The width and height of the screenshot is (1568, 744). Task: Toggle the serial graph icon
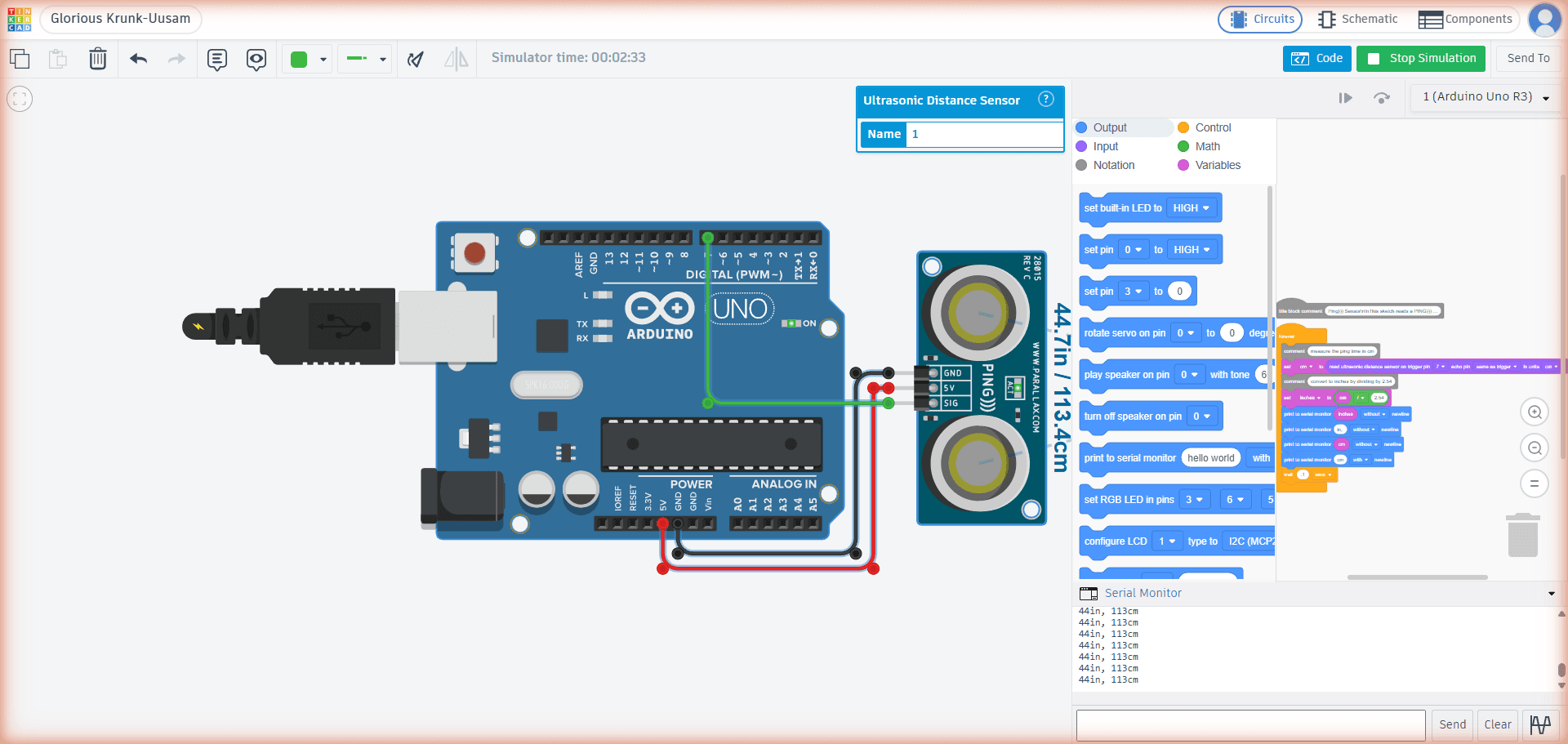click(1540, 724)
